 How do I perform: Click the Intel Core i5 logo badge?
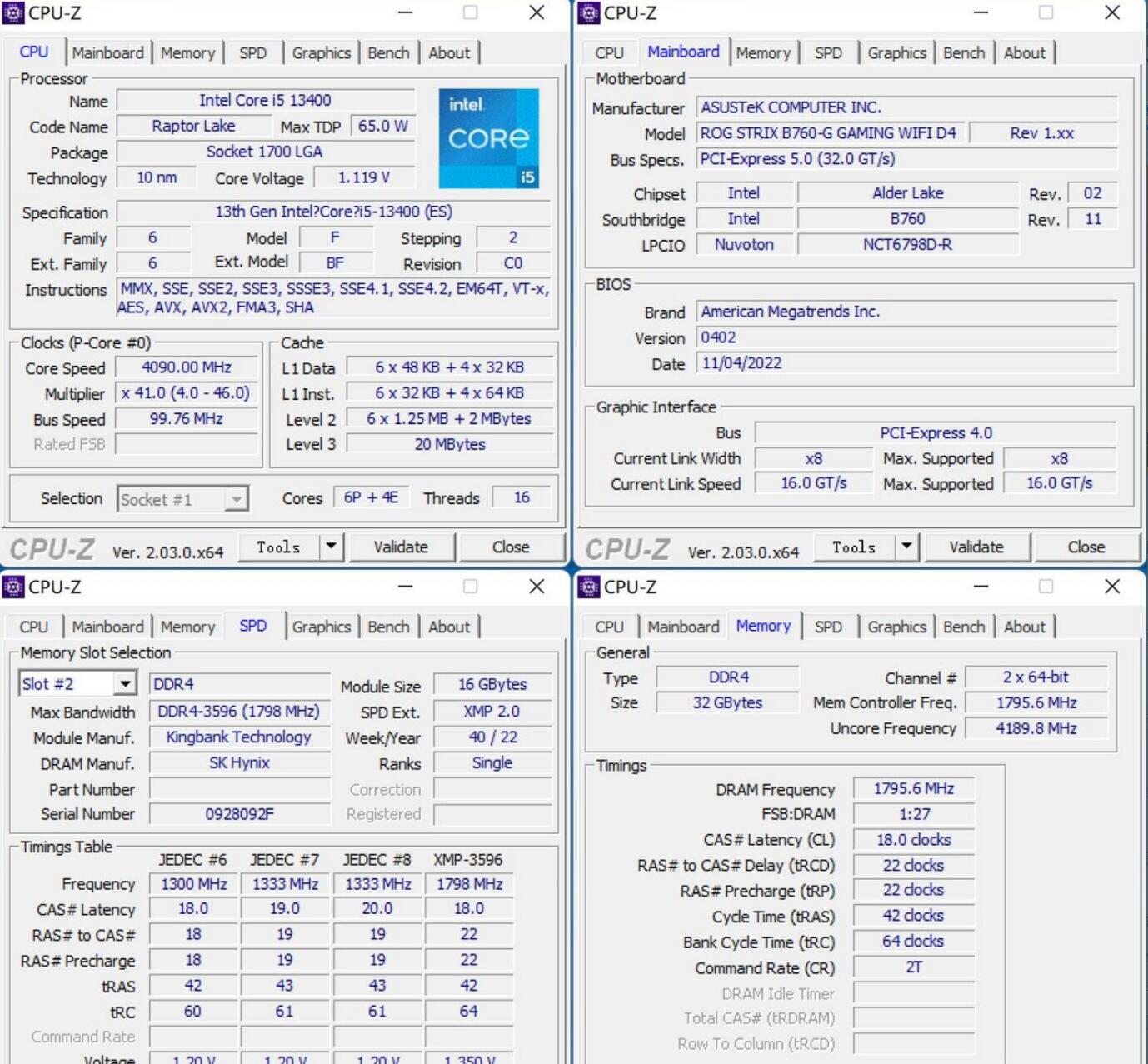pos(488,138)
